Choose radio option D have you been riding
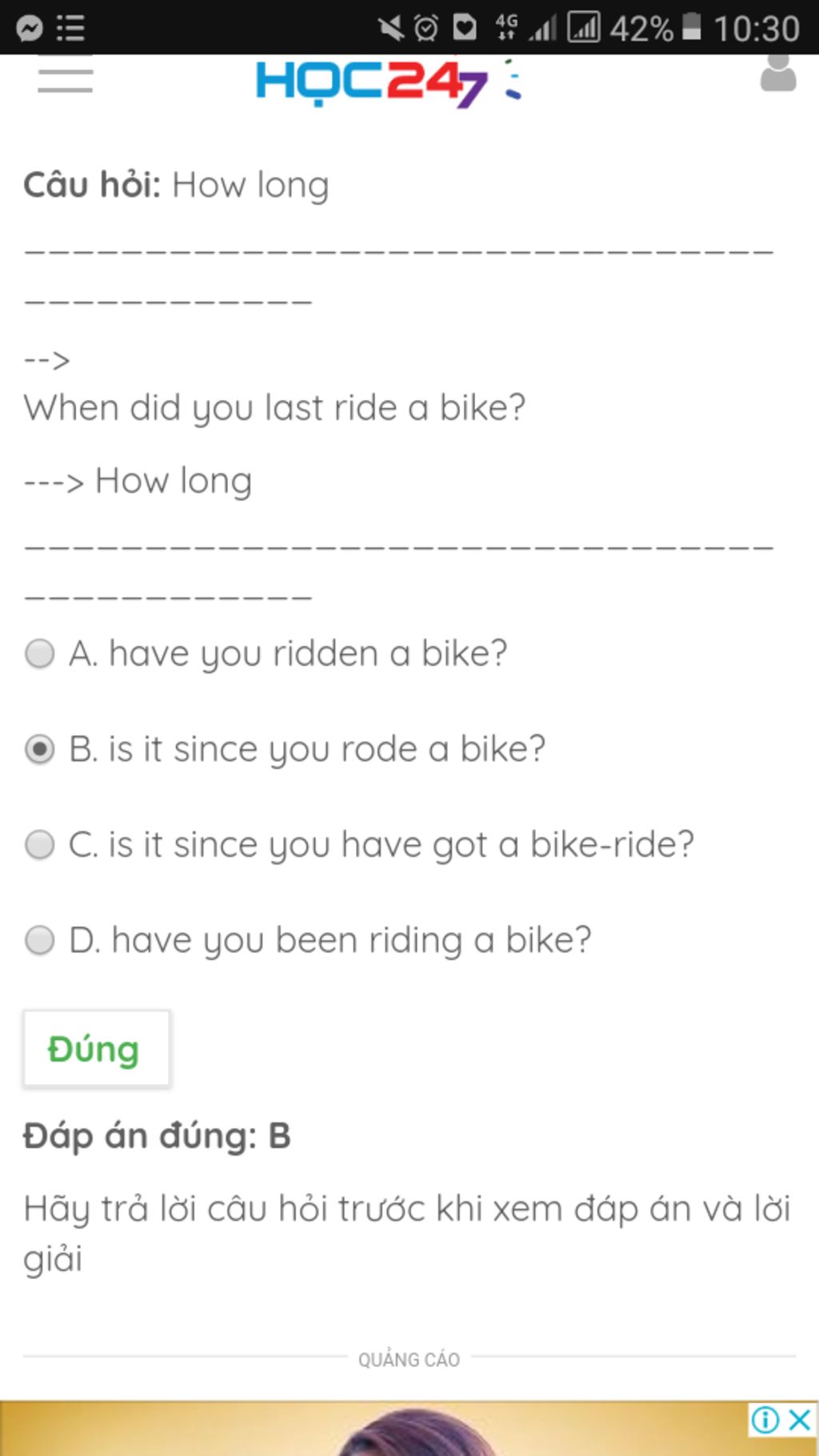Image resolution: width=819 pixels, height=1456 pixels. (39, 940)
